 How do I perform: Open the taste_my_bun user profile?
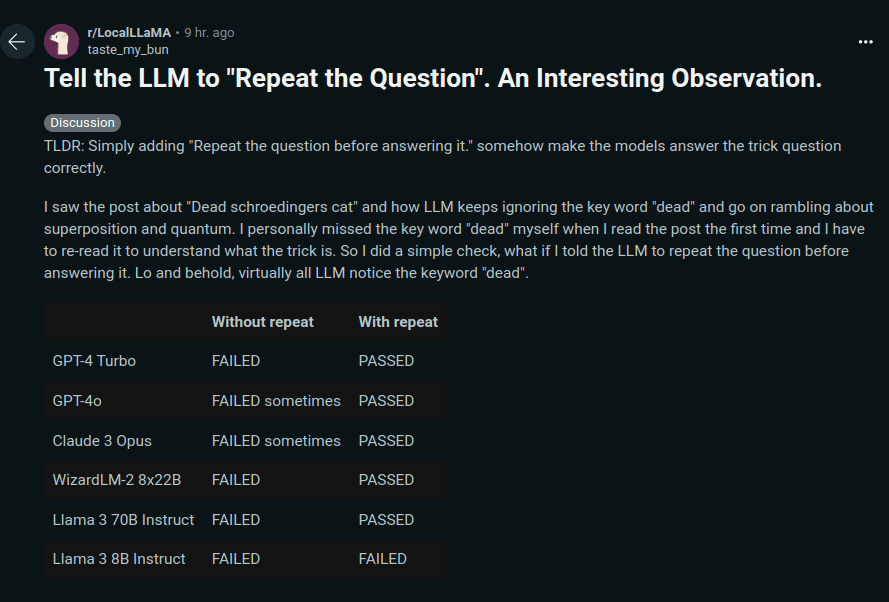[128, 49]
